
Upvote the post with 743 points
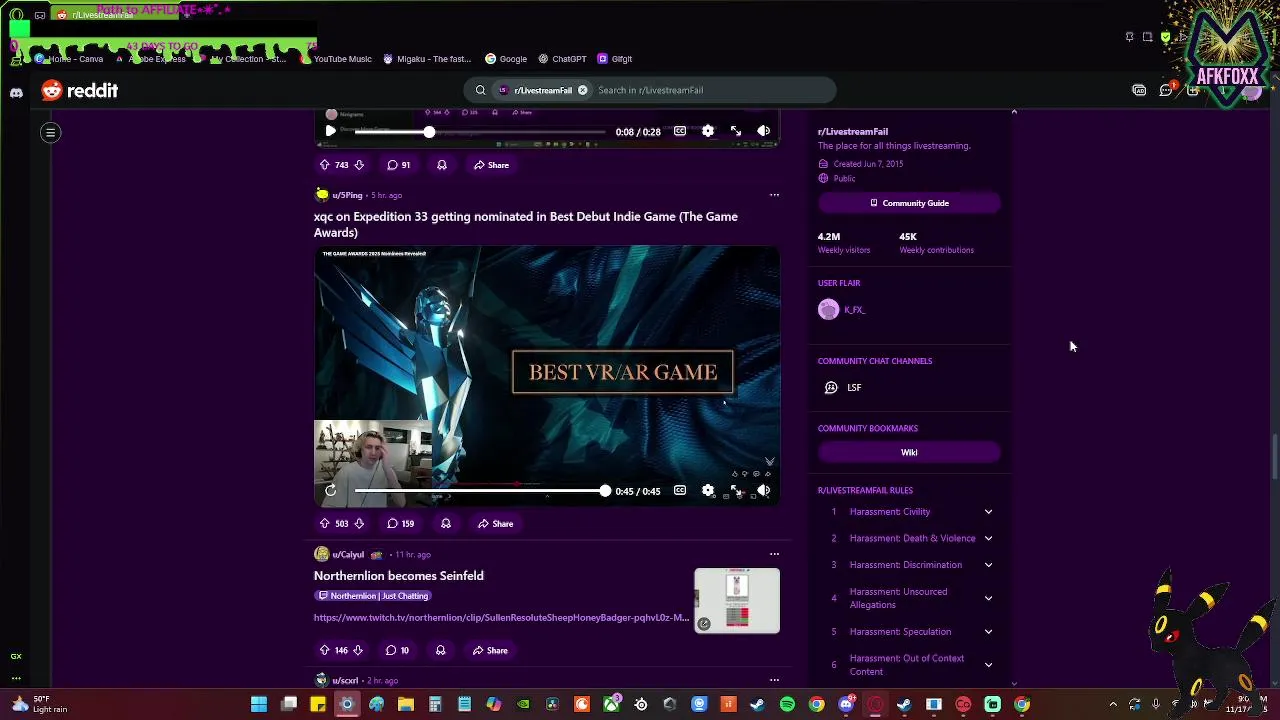pyautogui.click(x=324, y=165)
